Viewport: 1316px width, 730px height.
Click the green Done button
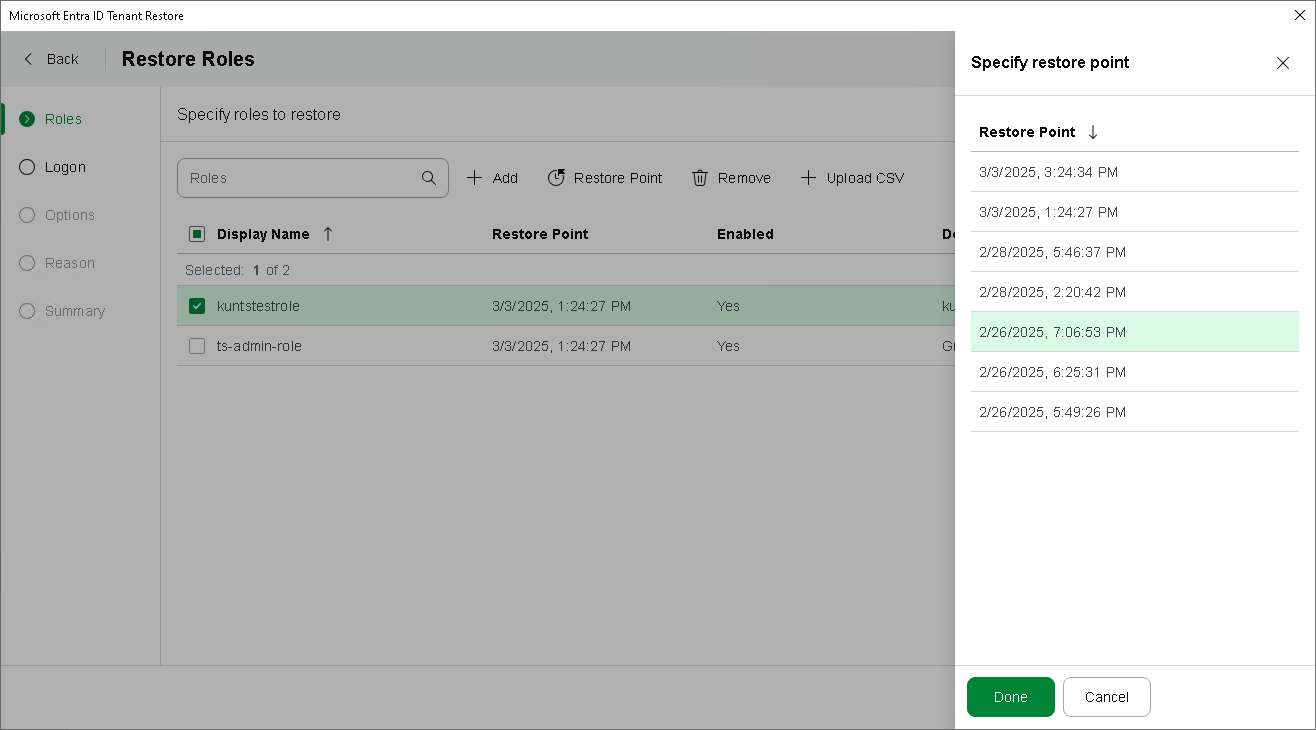1010,697
